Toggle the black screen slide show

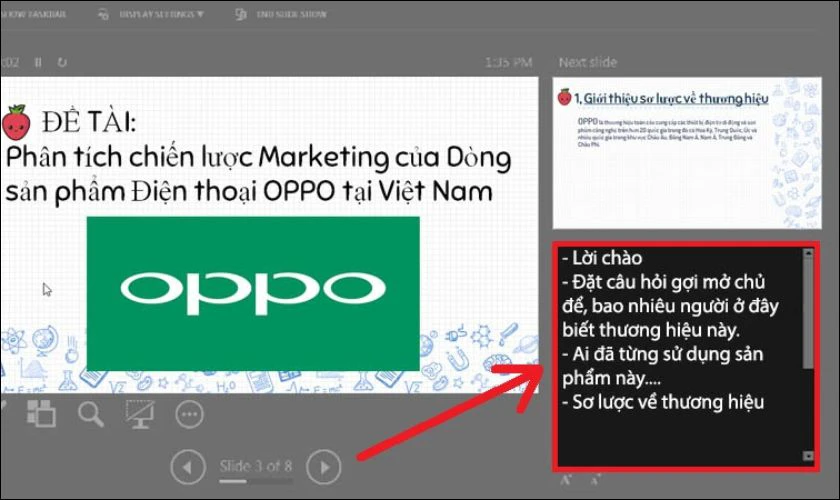click(x=140, y=414)
